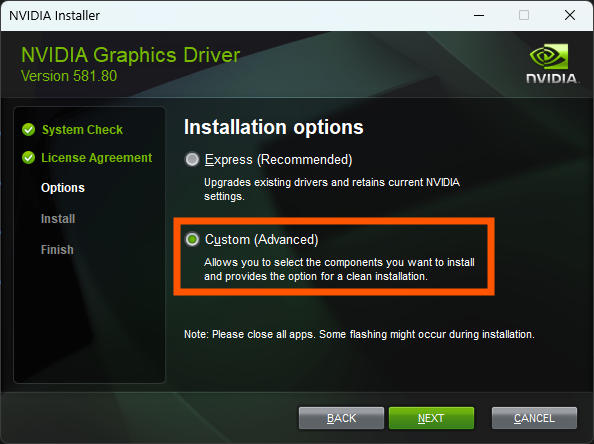This screenshot has width=594, height=444.
Task: Select the Install step in sidebar
Action: pos(58,219)
